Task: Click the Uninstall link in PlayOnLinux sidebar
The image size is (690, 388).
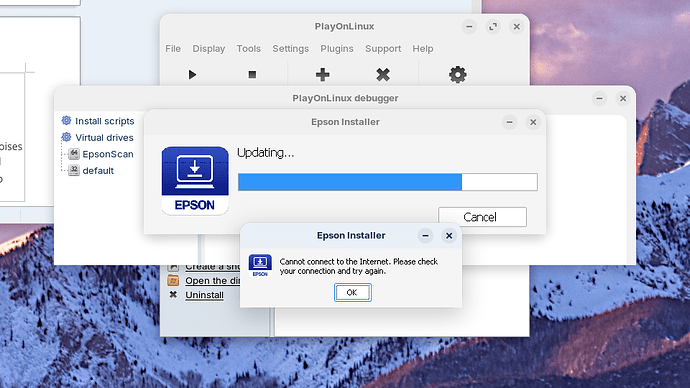Action: coord(204,295)
